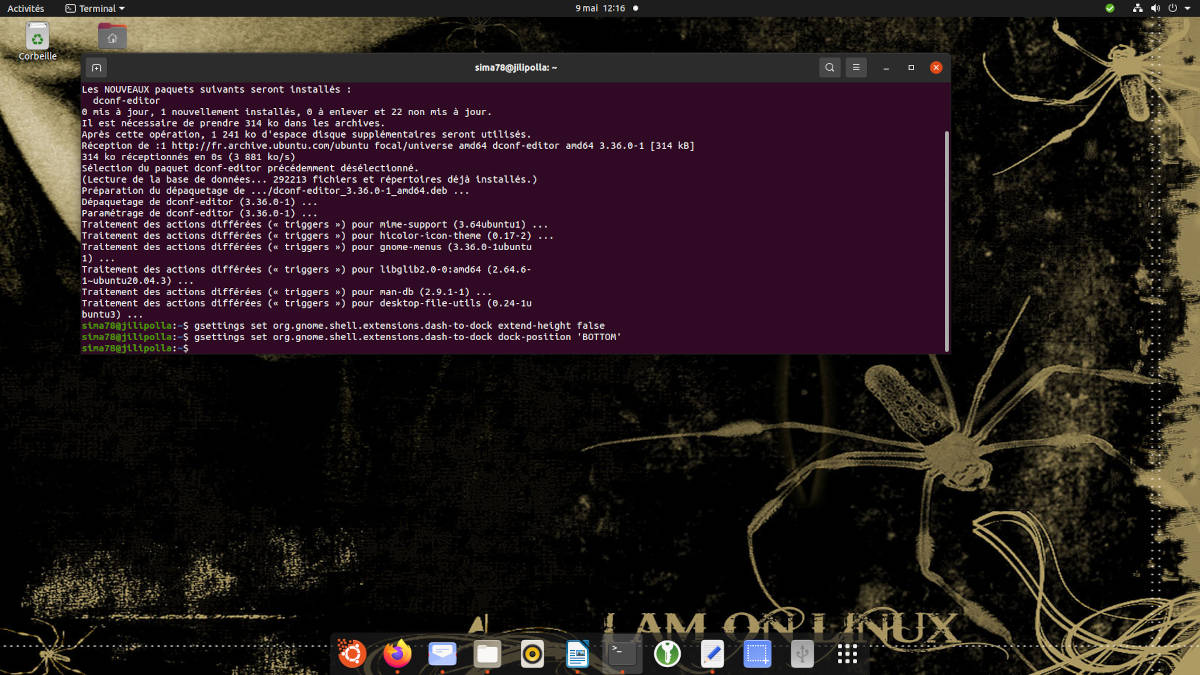Launch the screenshot selection tool in dock

click(757, 654)
